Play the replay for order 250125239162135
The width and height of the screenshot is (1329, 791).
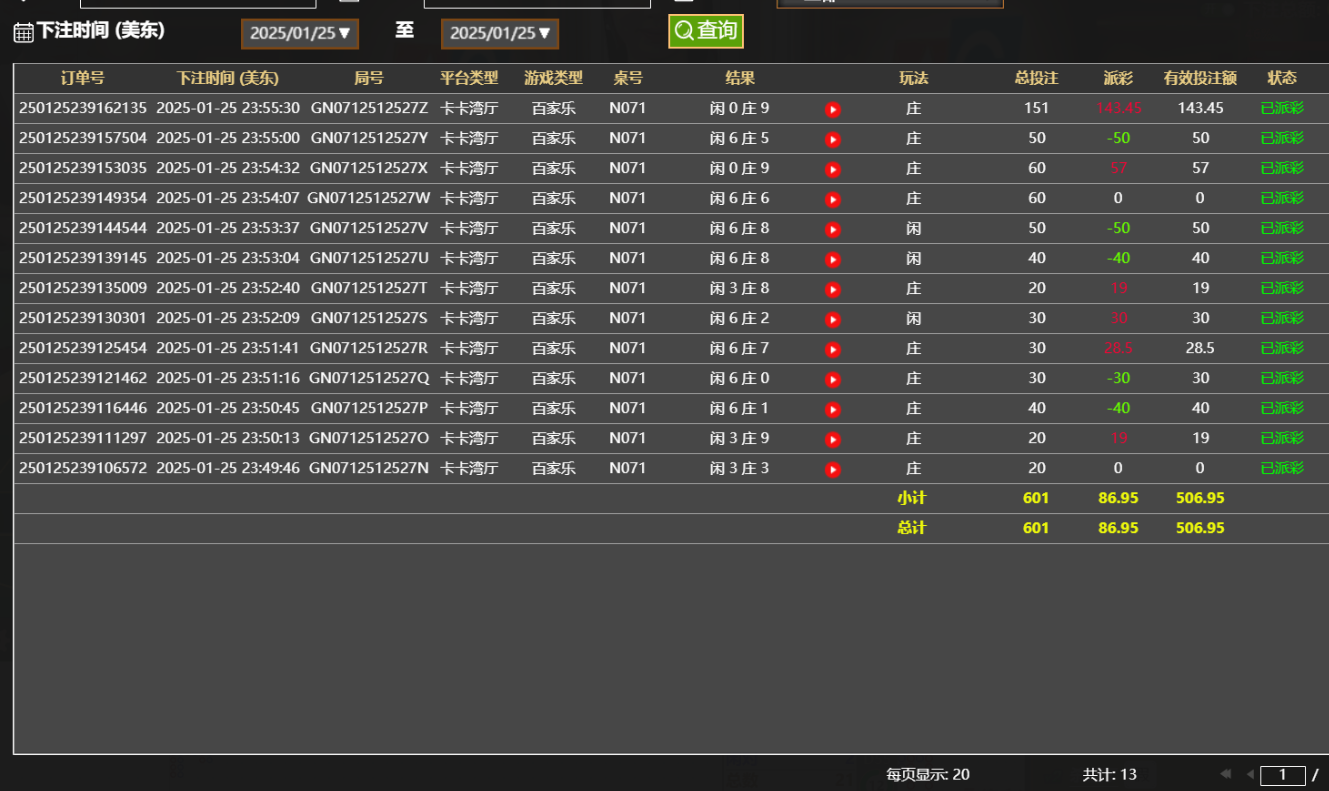pyautogui.click(x=833, y=108)
